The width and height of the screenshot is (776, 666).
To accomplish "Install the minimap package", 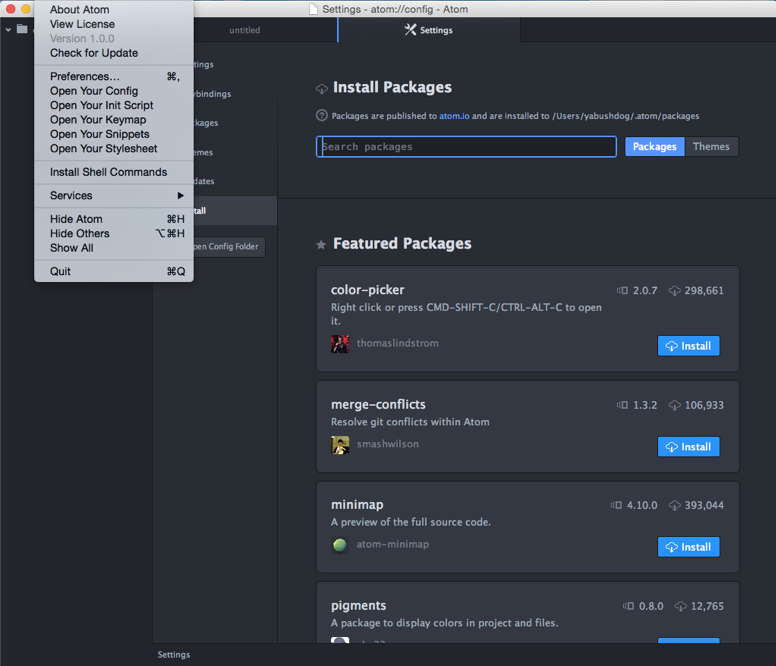I will point(688,547).
